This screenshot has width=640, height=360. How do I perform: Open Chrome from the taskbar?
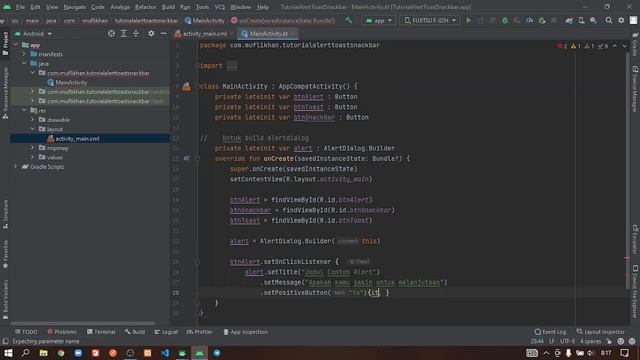pos(61,353)
